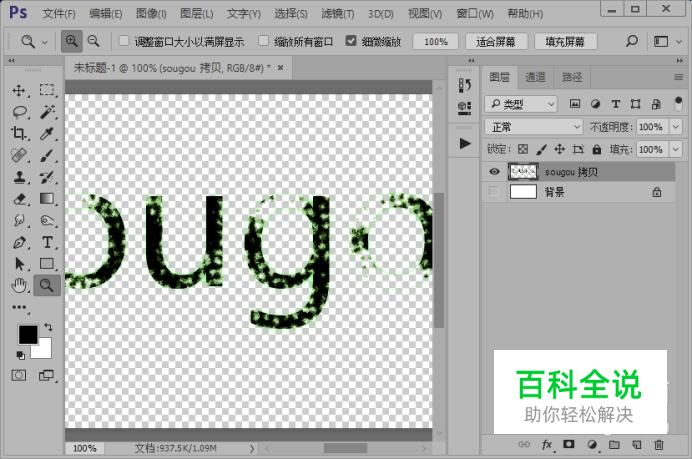Image resolution: width=692 pixels, height=459 pixels.
Task: Uncheck the scrubby zoom checkbox
Action: coord(351,41)
